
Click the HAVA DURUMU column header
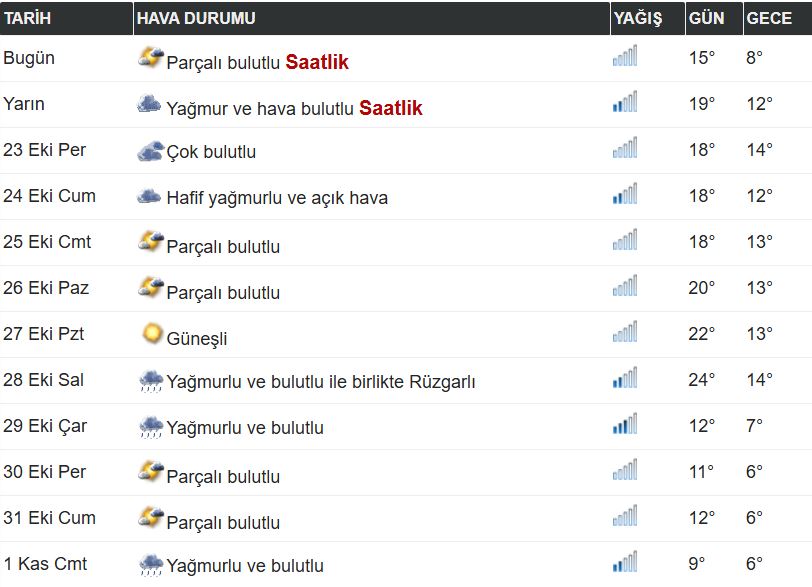tap(196, 19)
